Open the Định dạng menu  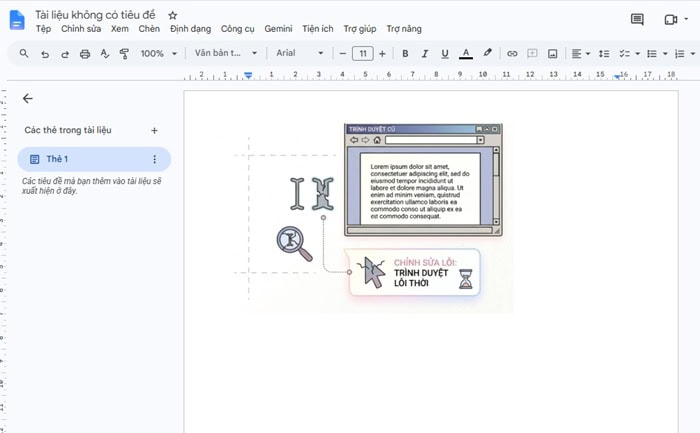tap(190, 29)
